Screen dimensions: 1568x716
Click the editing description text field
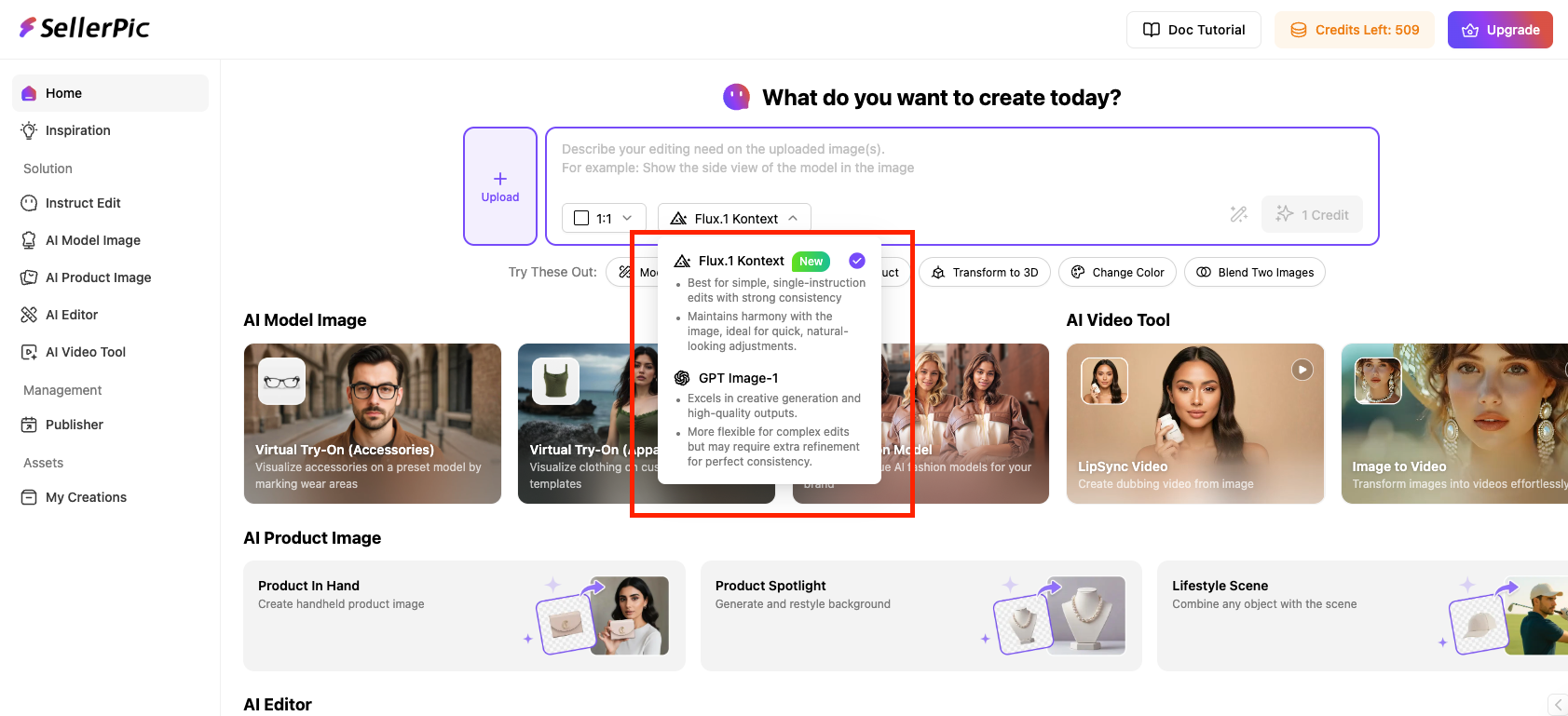pos(960,158)
